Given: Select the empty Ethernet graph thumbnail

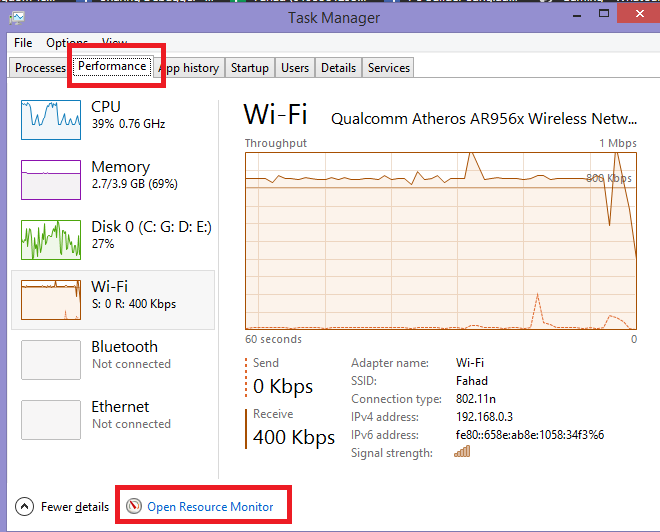Looking at the screenshot, I should click(51, 420).
